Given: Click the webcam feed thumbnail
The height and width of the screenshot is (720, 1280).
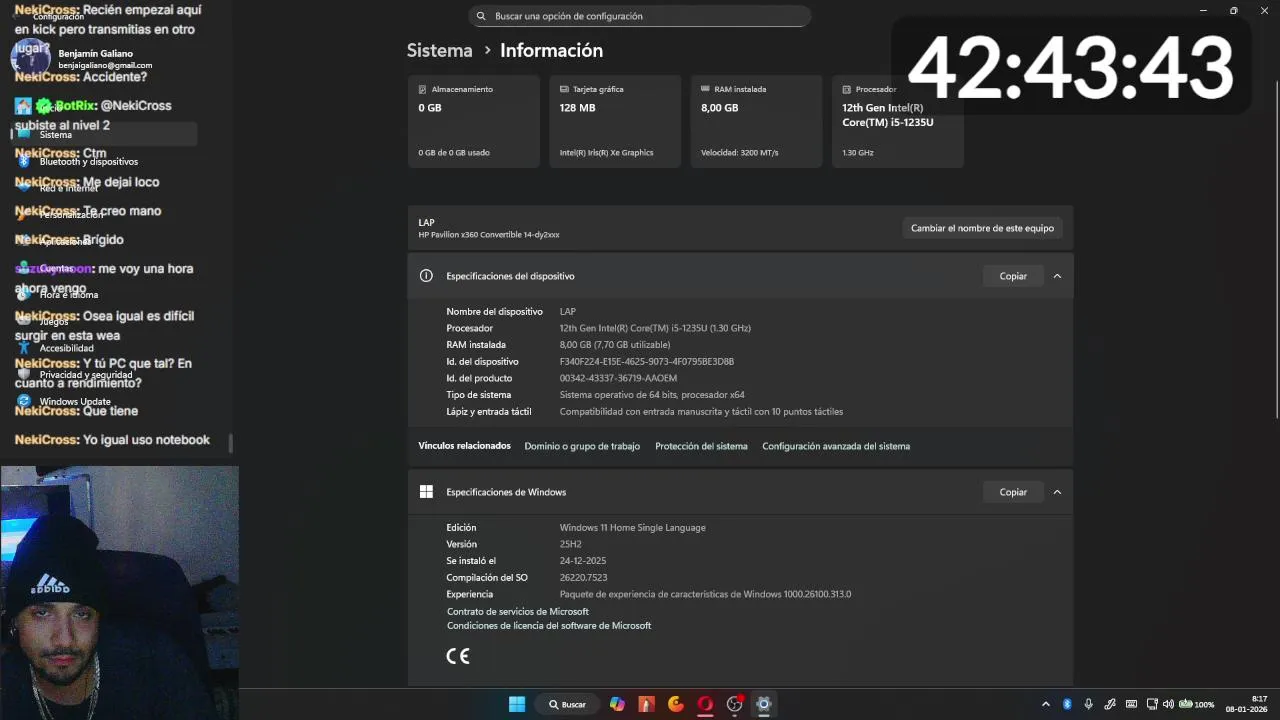Looking at the screenshot, I should [x=119, y=593].
